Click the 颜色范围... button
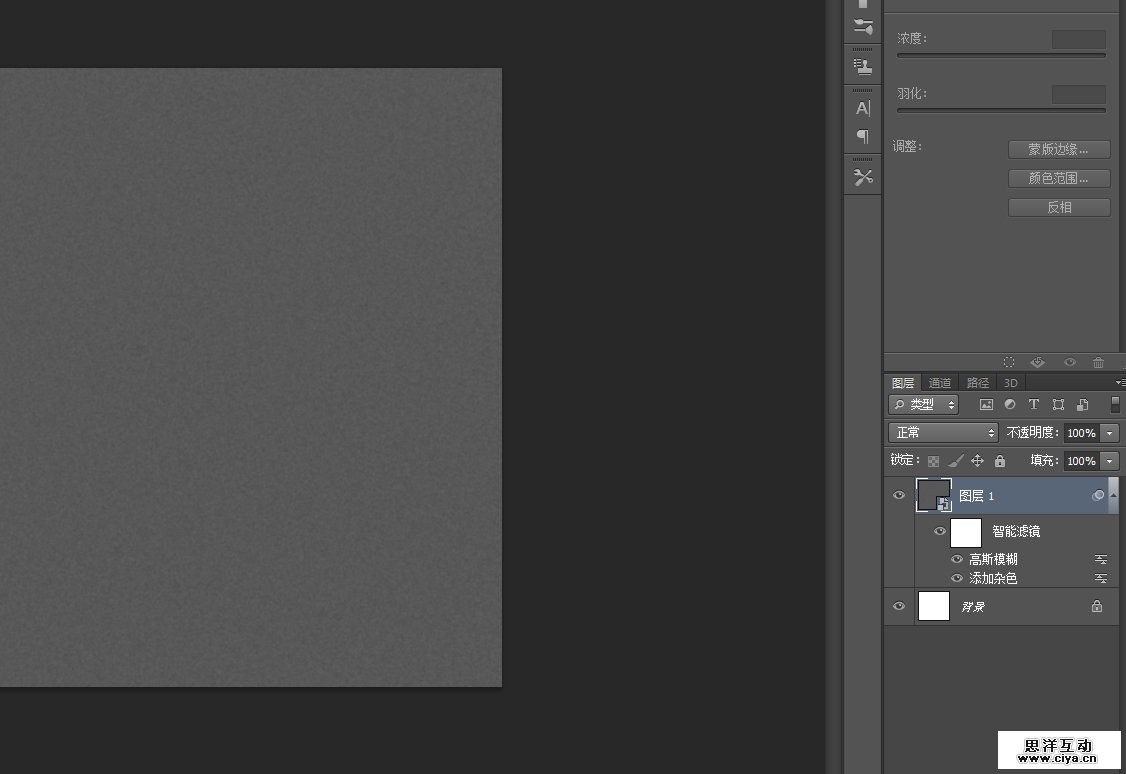This screenshot has width=1126, height=774. click(x=1059, y=178)
